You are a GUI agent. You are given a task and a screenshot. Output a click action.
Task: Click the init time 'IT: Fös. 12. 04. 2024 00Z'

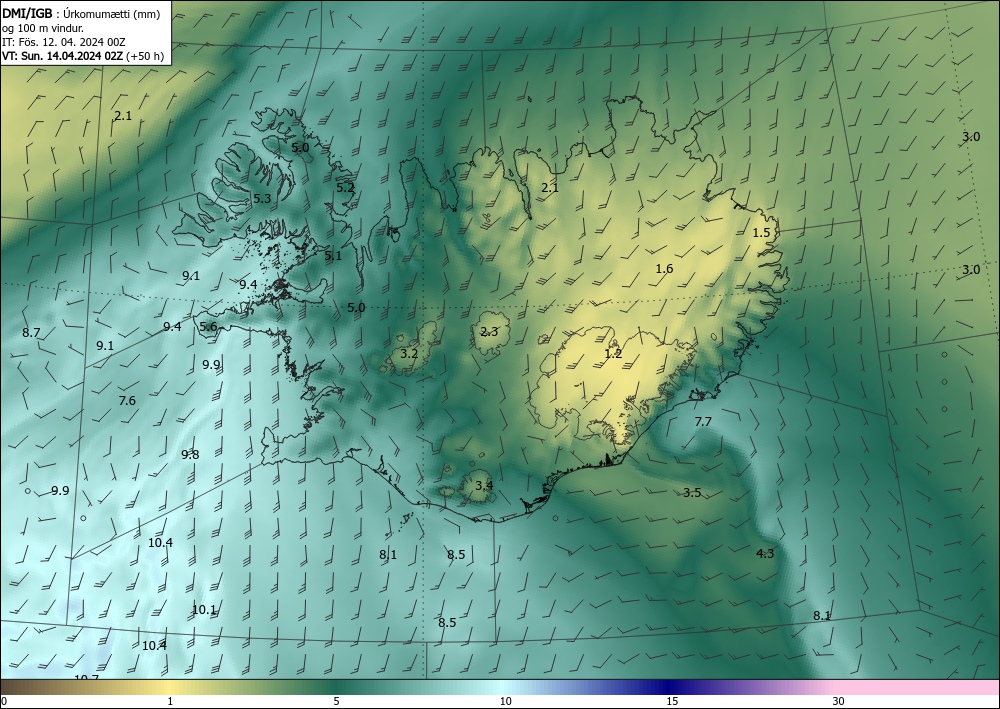(64, 42)
